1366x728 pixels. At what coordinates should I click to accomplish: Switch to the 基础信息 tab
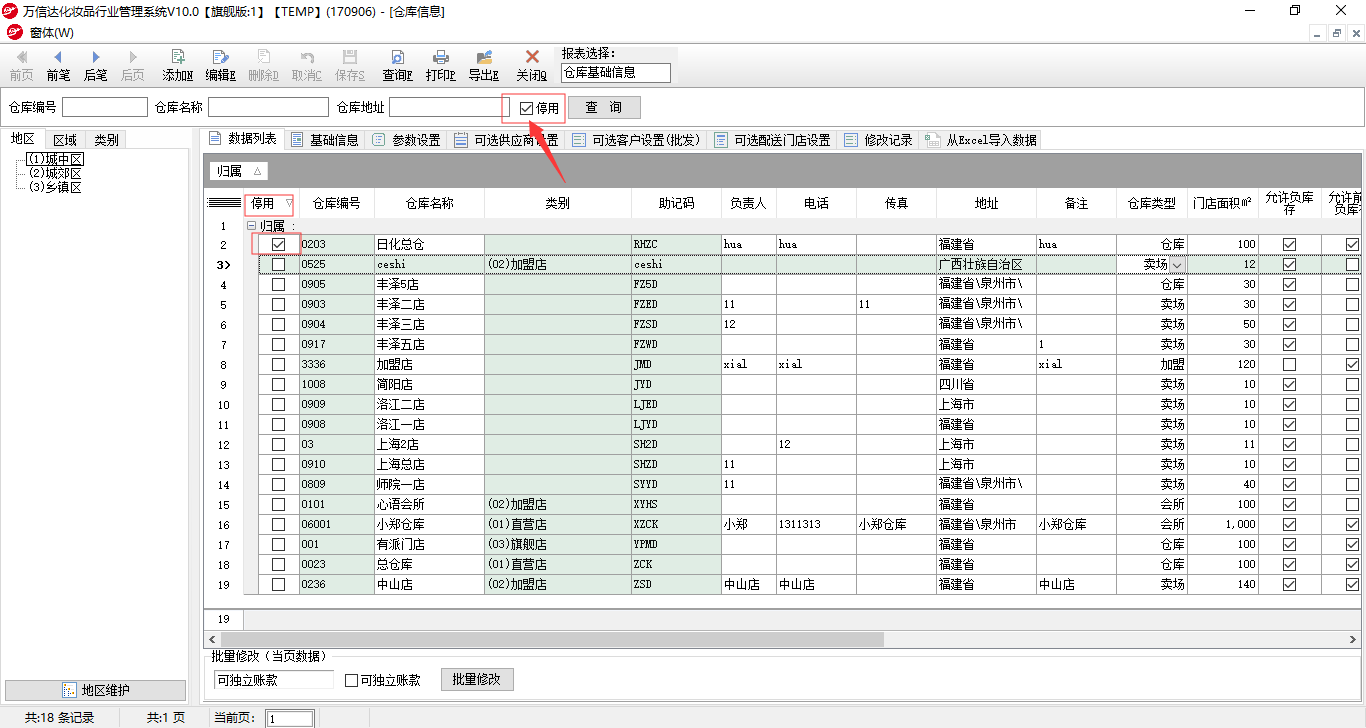325,140
